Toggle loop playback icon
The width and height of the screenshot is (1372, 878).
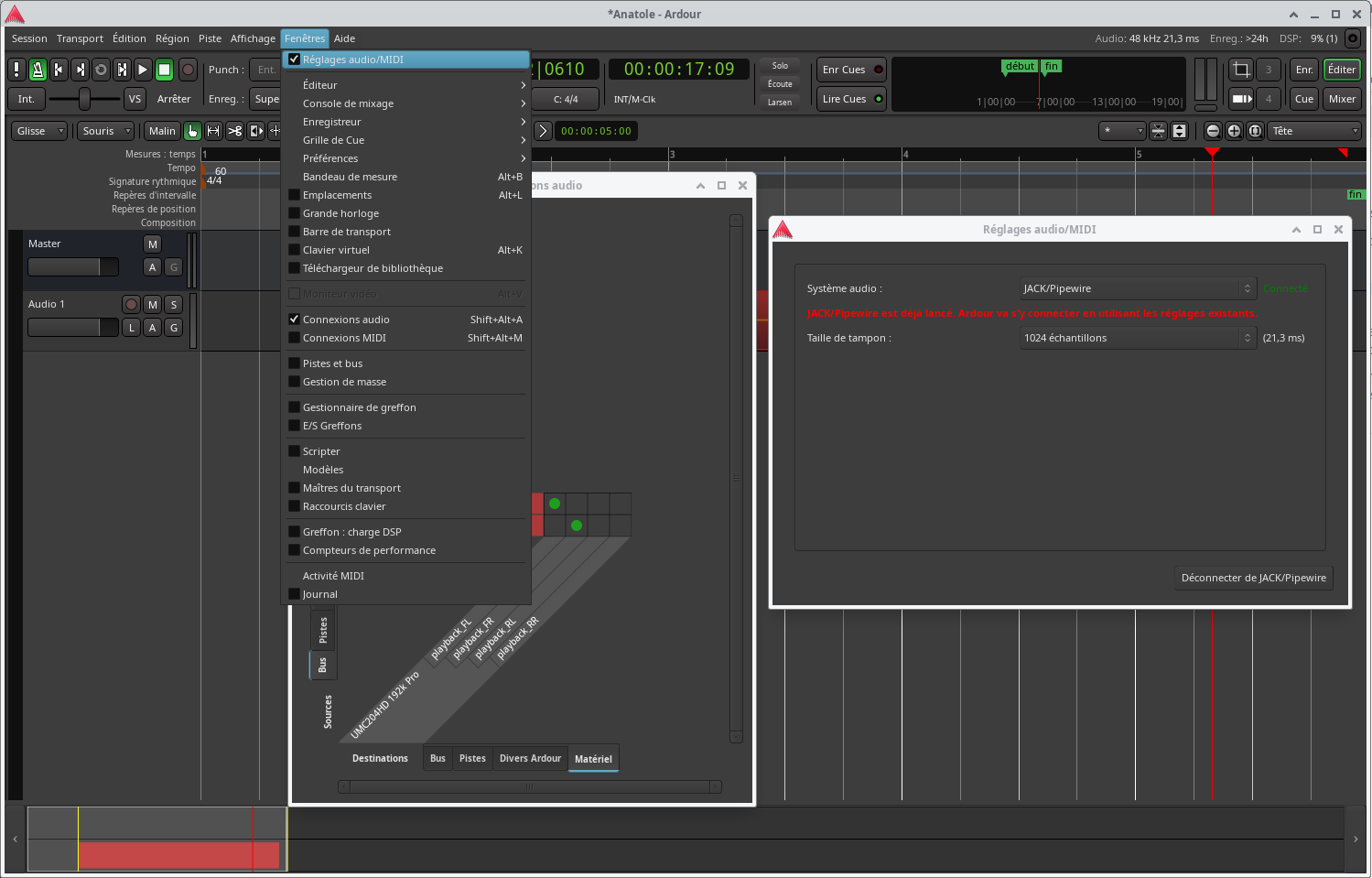pos(101,70)
